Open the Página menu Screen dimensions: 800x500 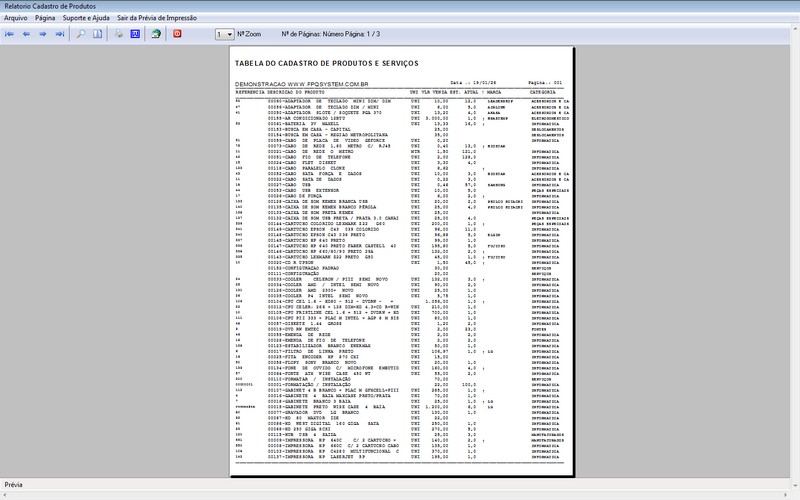(x=45, y=18)
